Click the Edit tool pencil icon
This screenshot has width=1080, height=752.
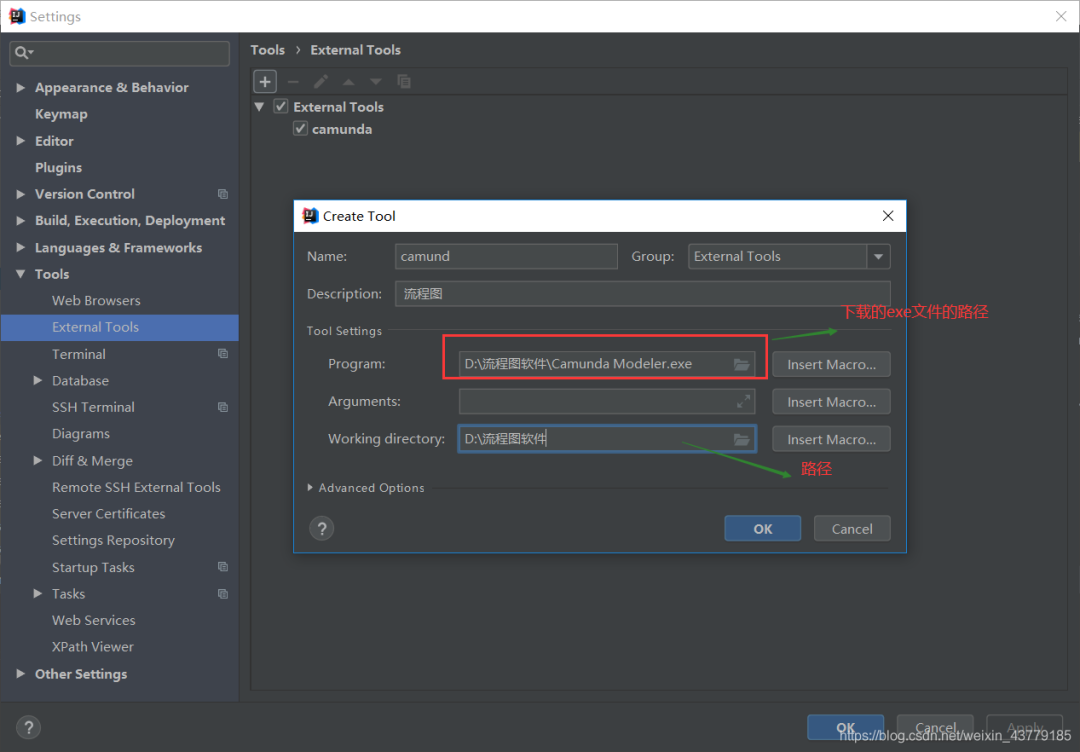click(x=321, y=82)
